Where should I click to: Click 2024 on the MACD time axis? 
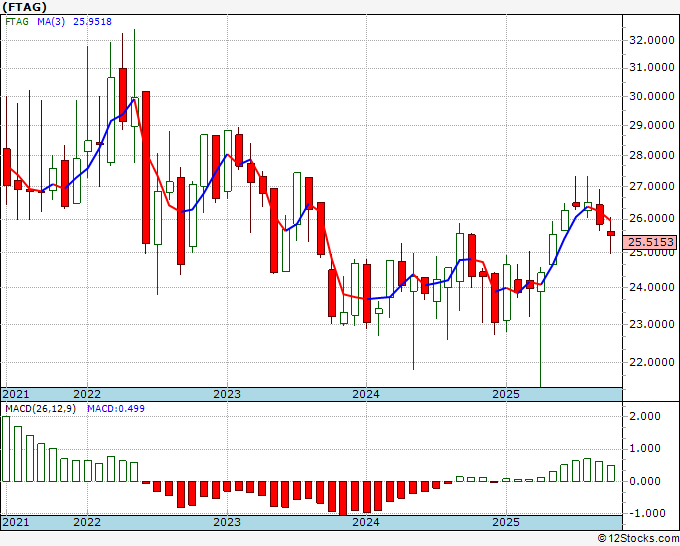coord(366,522)
